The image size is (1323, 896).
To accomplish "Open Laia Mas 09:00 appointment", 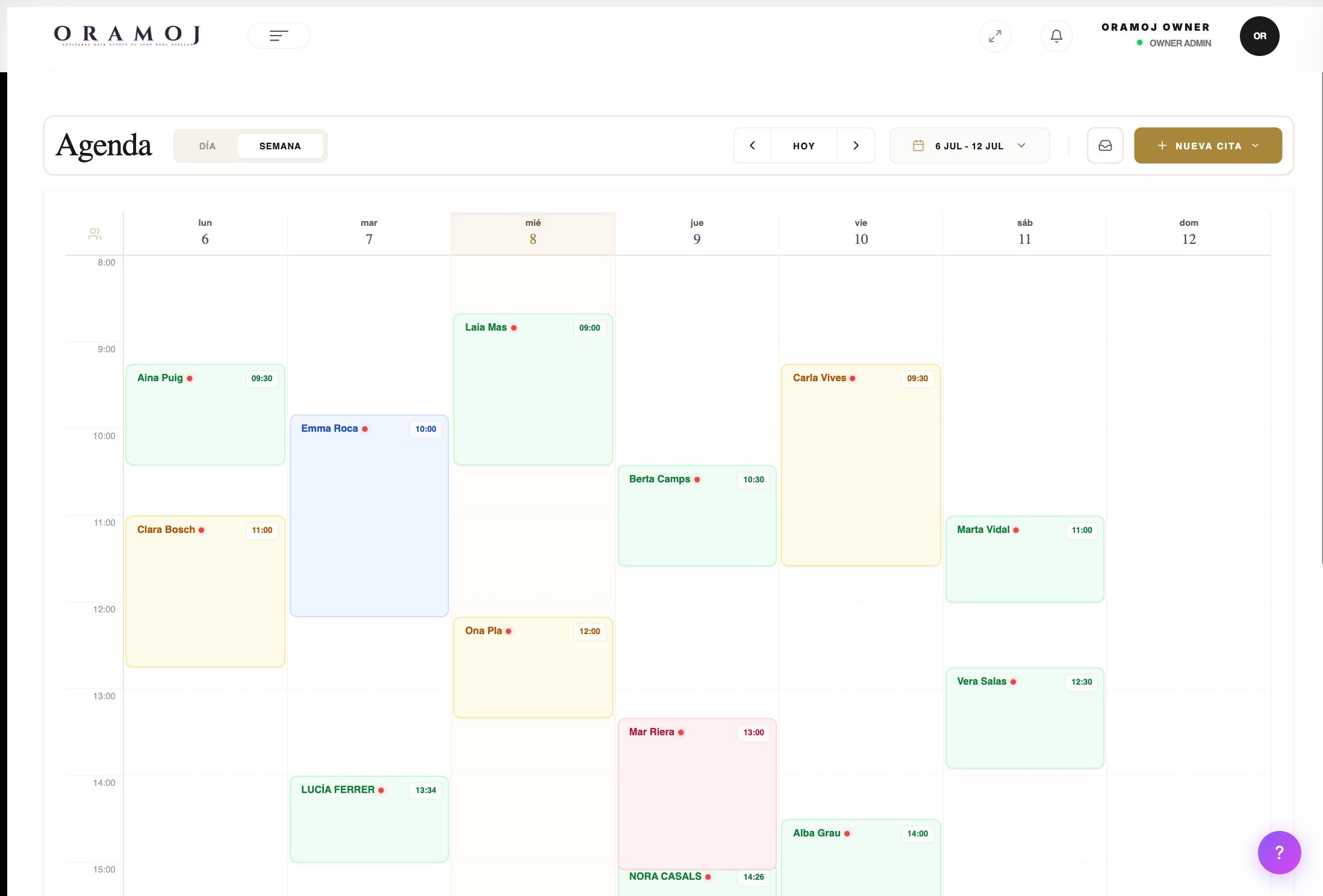I will pyautogui.click(x=533, y=389).
